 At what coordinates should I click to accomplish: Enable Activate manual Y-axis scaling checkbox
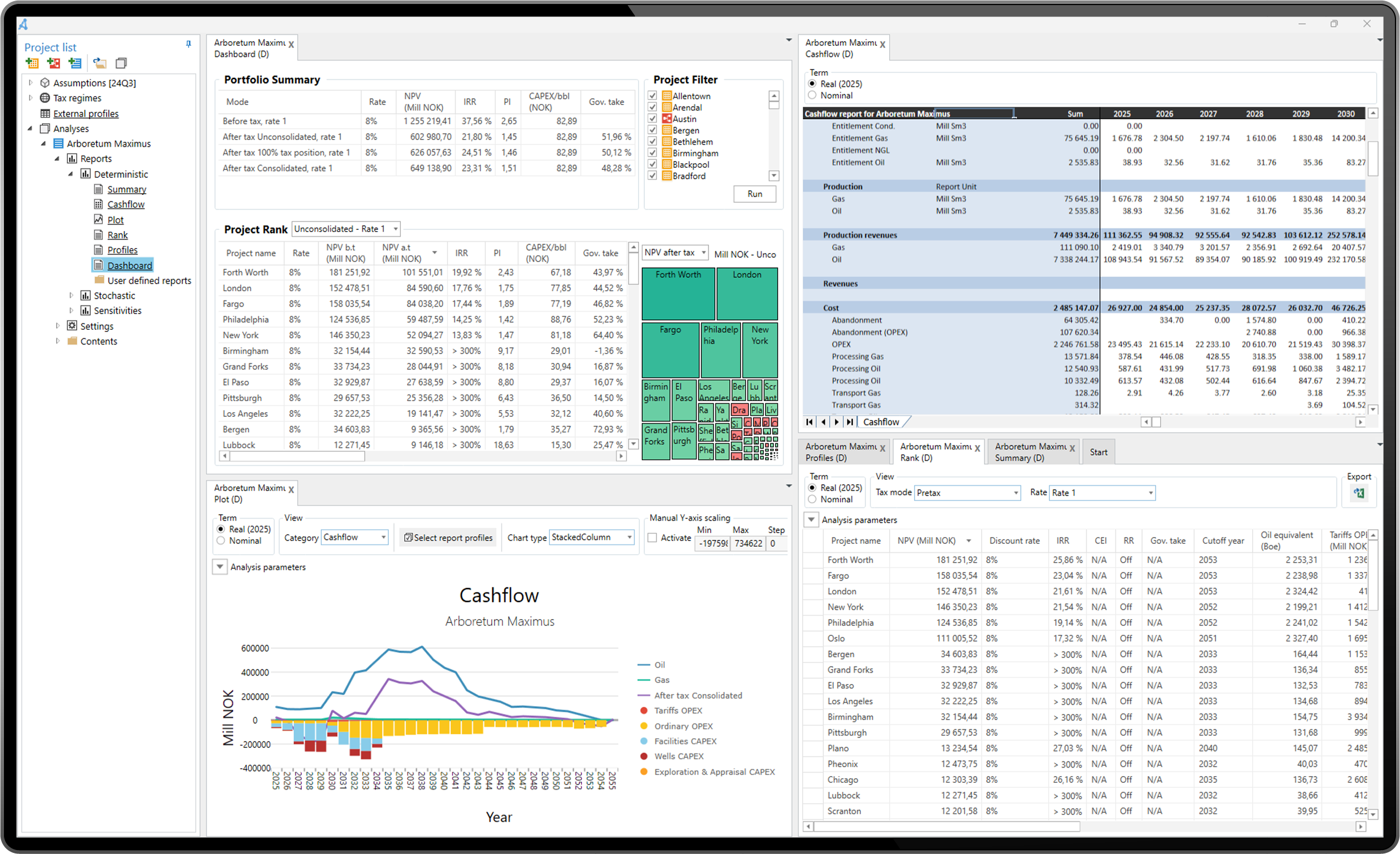click(653, 538)
